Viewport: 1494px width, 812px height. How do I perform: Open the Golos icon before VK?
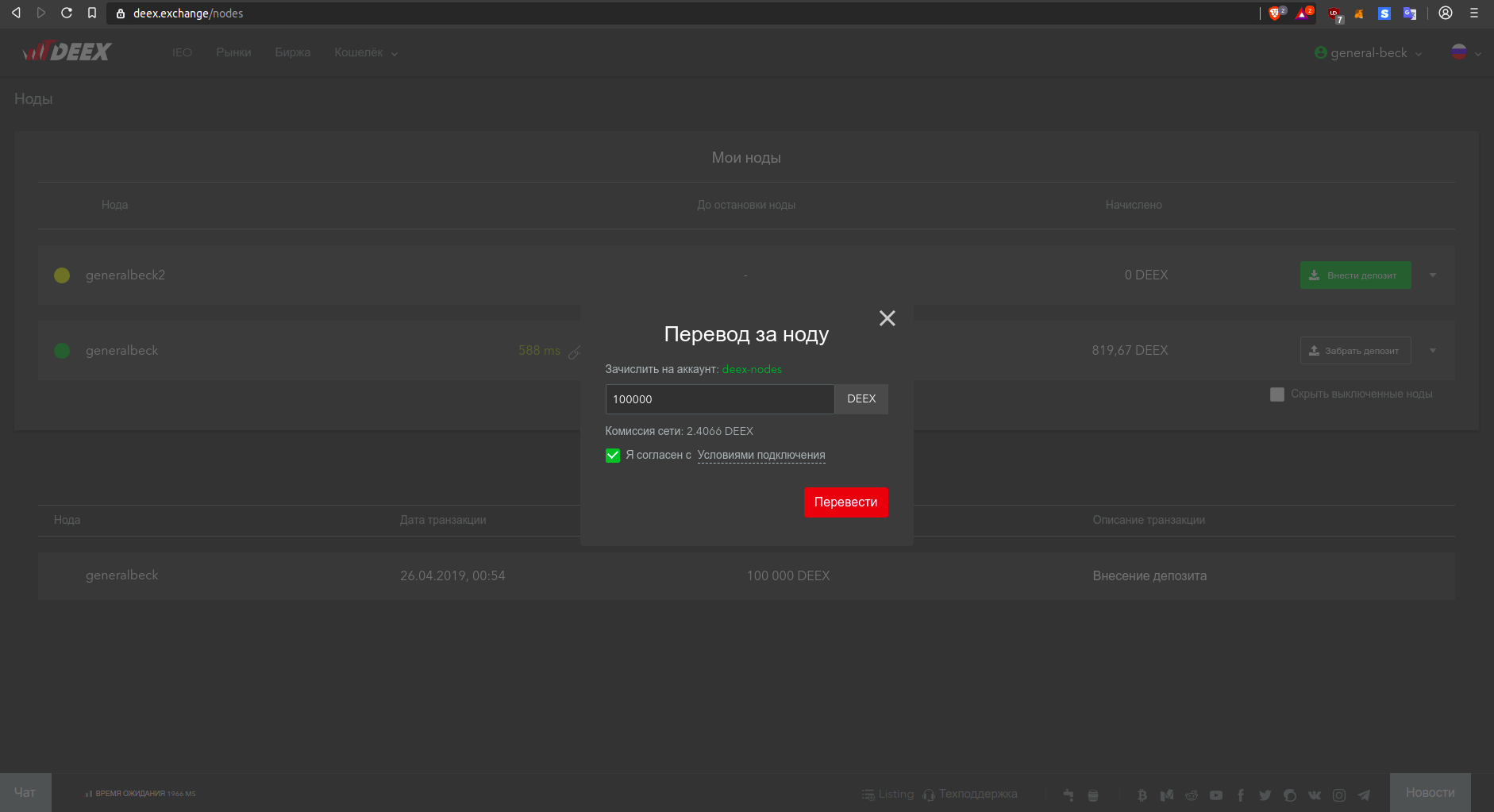point(1290,795)
